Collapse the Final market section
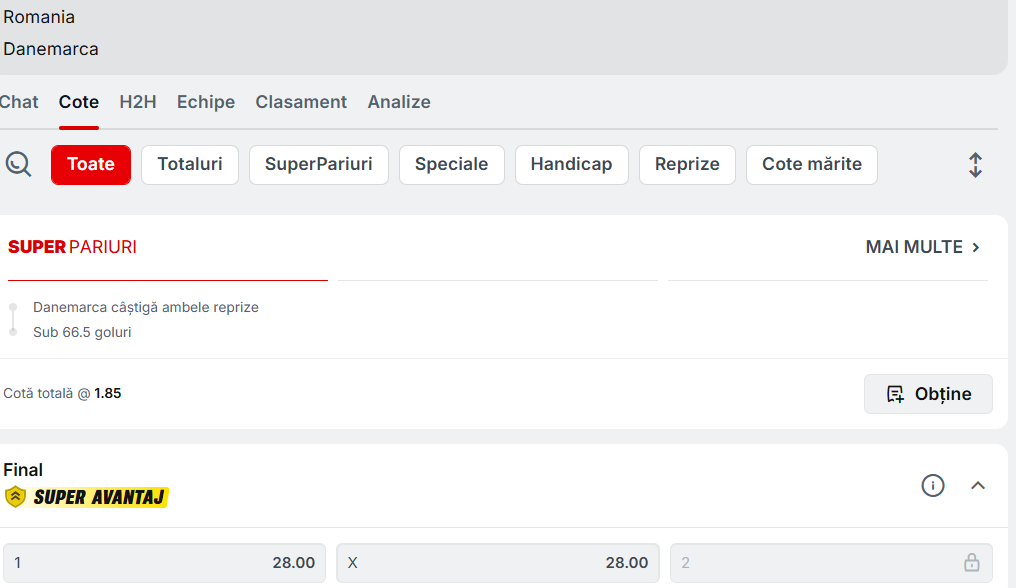1016x588 pixels. tap(978, 486)
